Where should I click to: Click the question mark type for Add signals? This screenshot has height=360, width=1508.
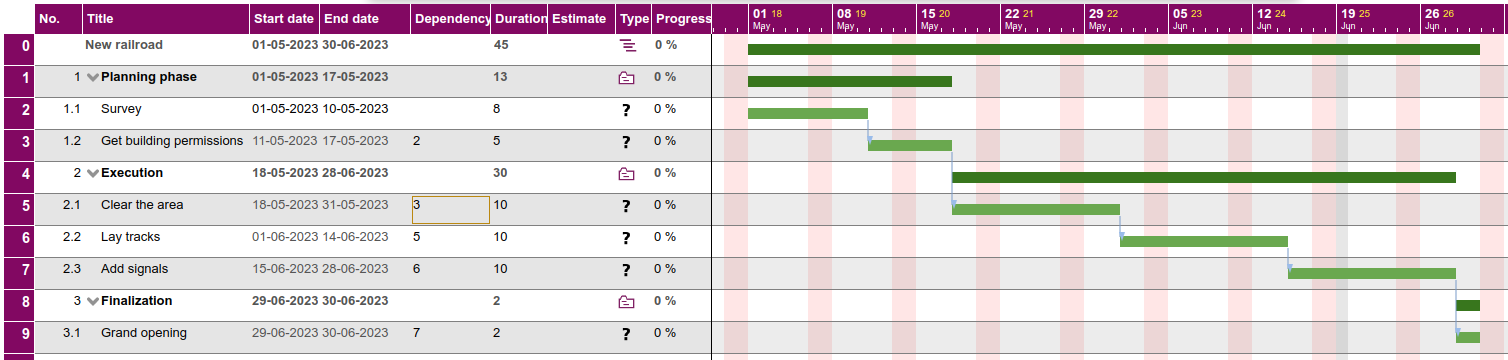pos(627,270)
